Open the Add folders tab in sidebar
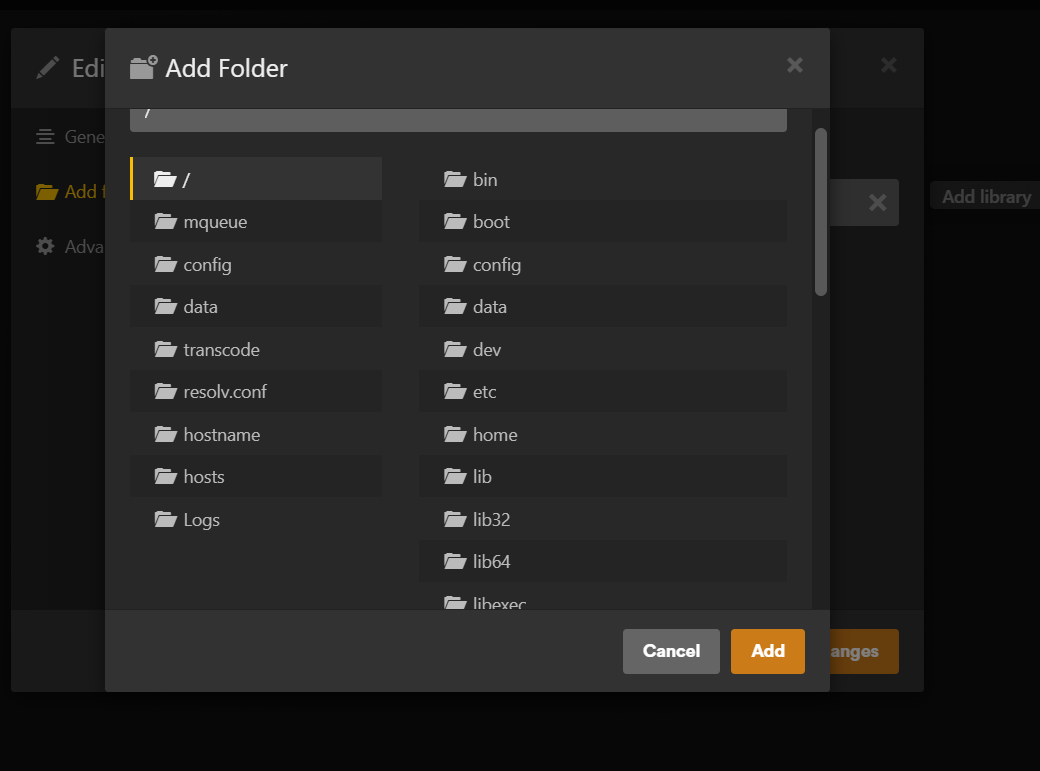Image resolution: width=1040 pixels, height=771 pixels. coord(70,192)
